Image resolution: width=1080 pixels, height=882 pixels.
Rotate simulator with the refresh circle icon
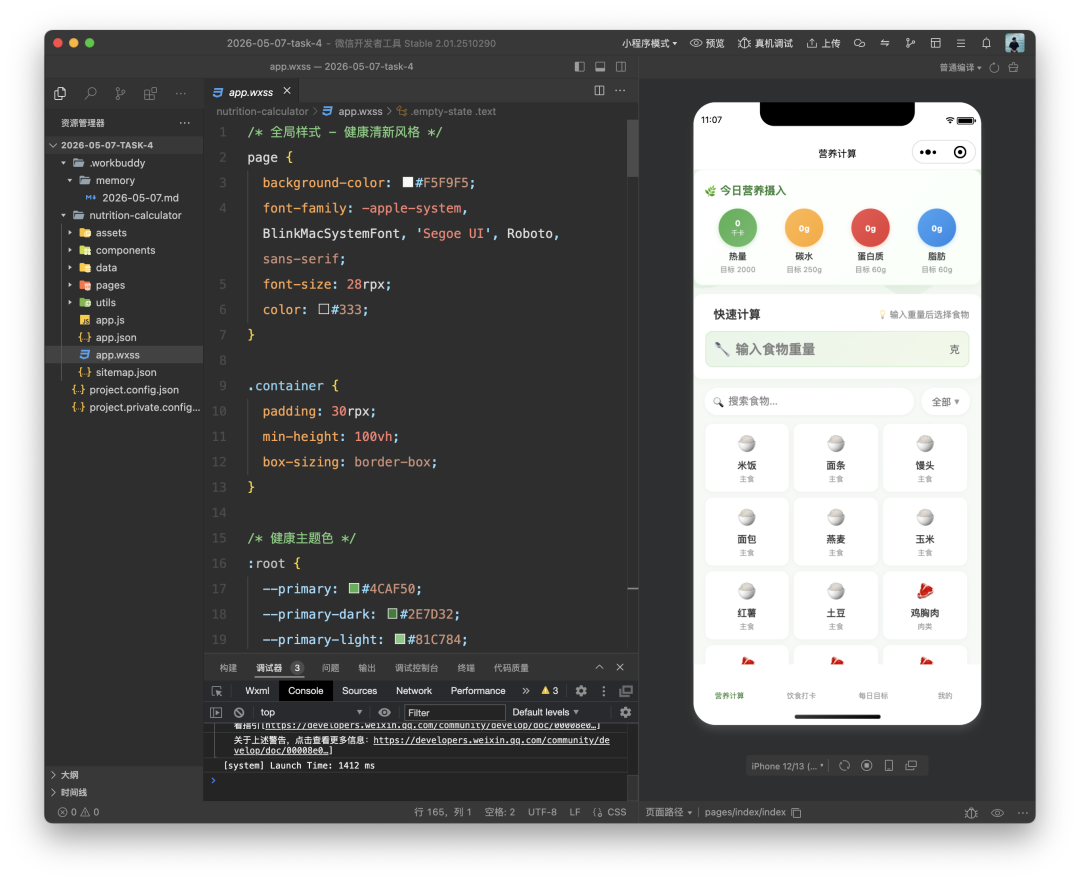(x=844, y=766)
